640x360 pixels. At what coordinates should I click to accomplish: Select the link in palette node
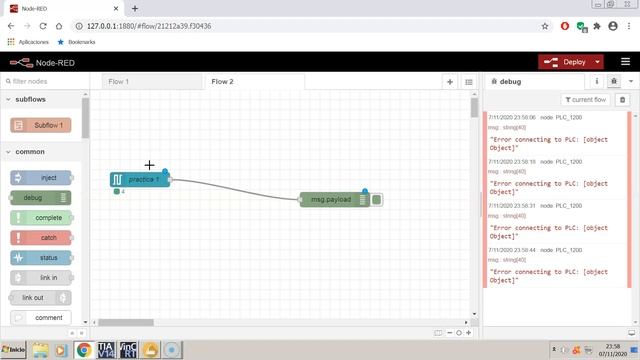click(x=41, y=278)
